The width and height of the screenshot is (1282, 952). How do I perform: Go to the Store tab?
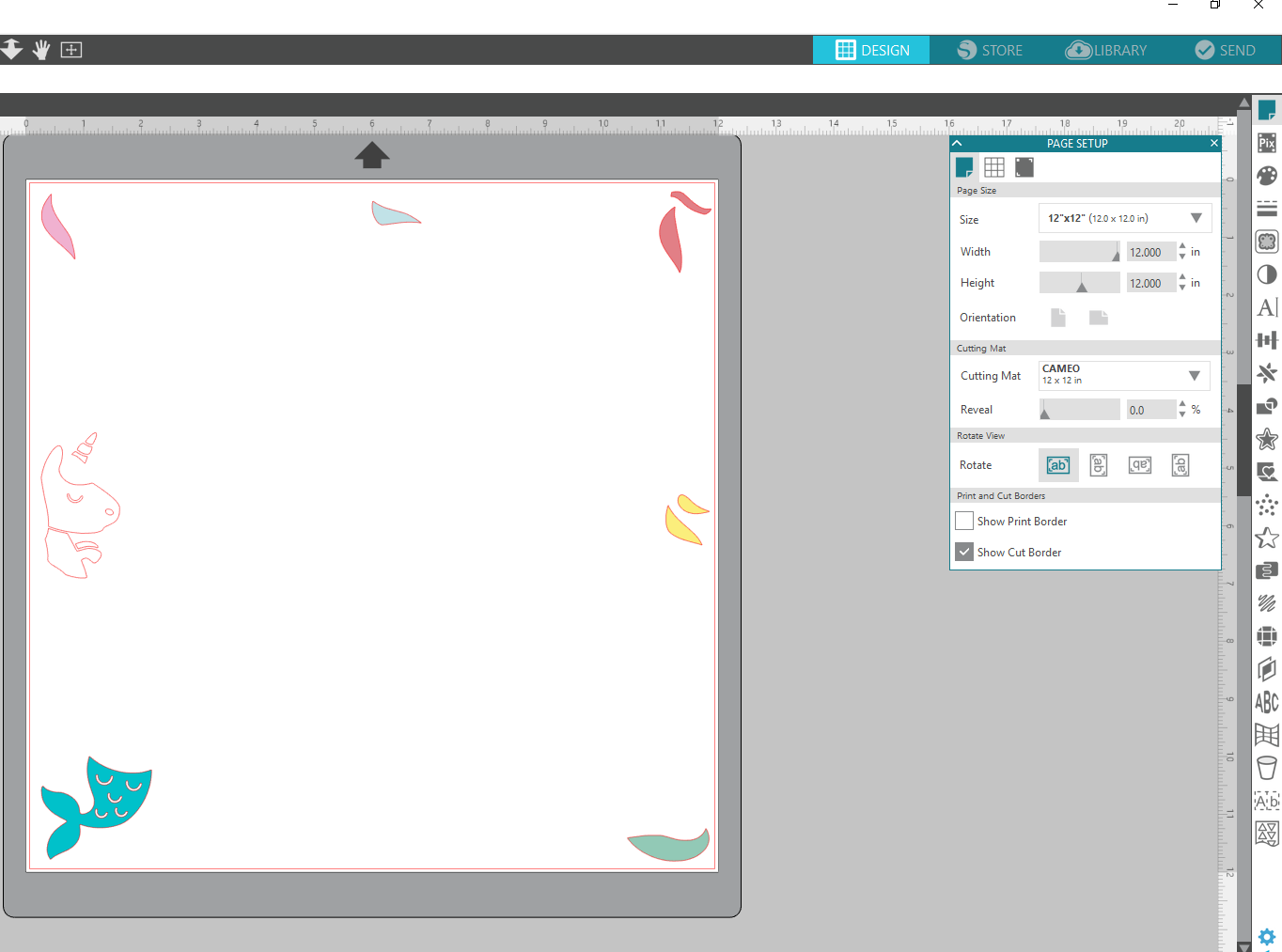click(x=990, y=50)
